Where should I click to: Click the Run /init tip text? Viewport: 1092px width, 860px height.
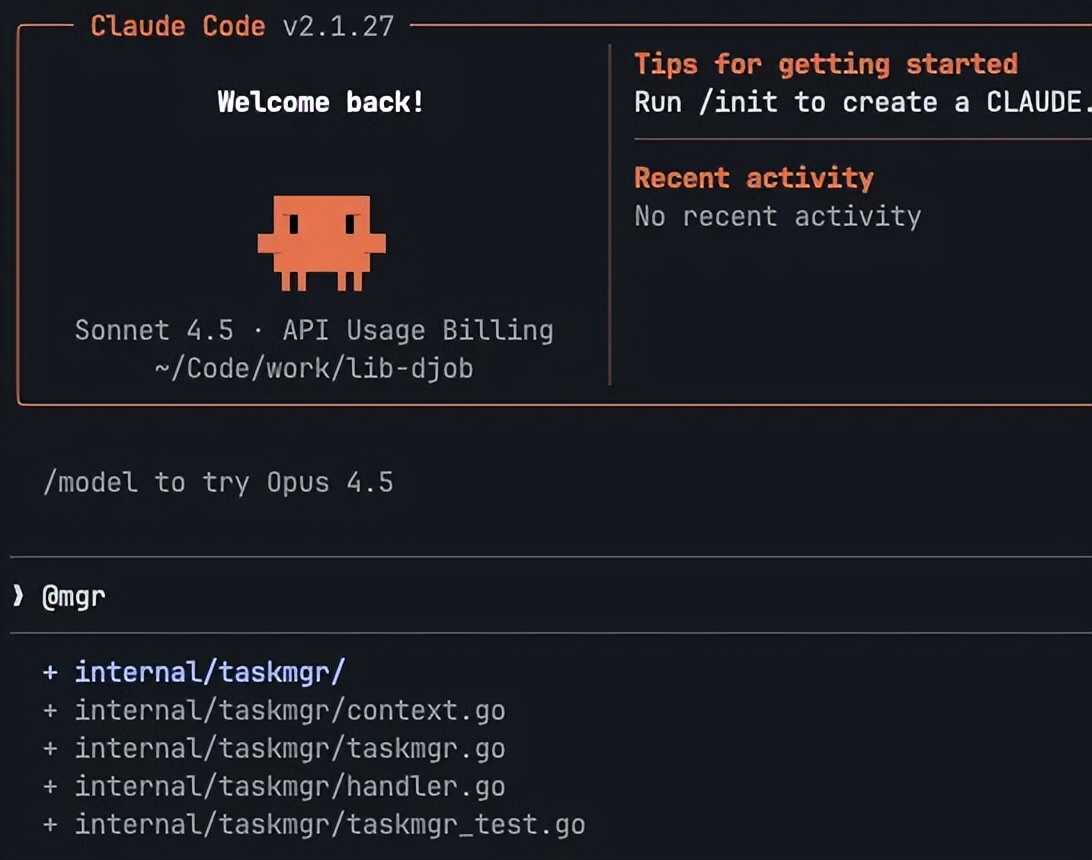860,102
